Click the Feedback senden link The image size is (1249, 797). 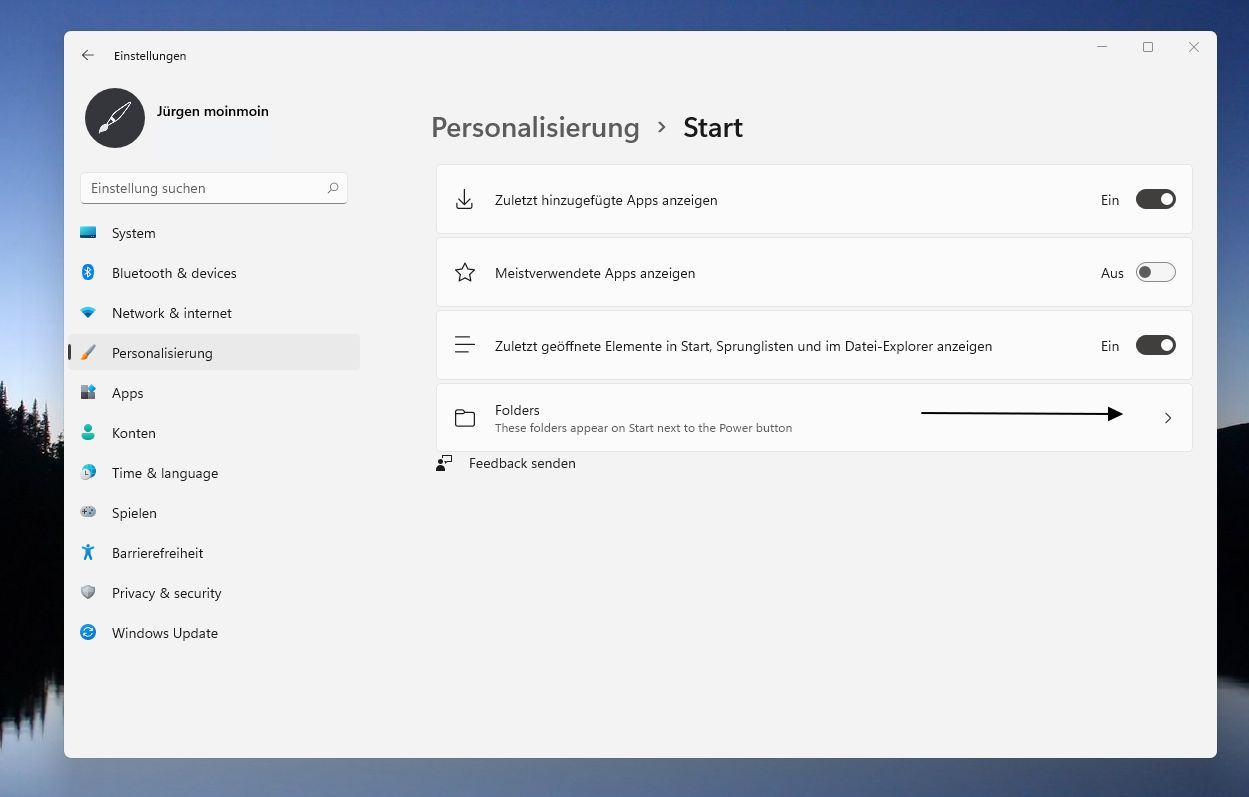point(522,463)
